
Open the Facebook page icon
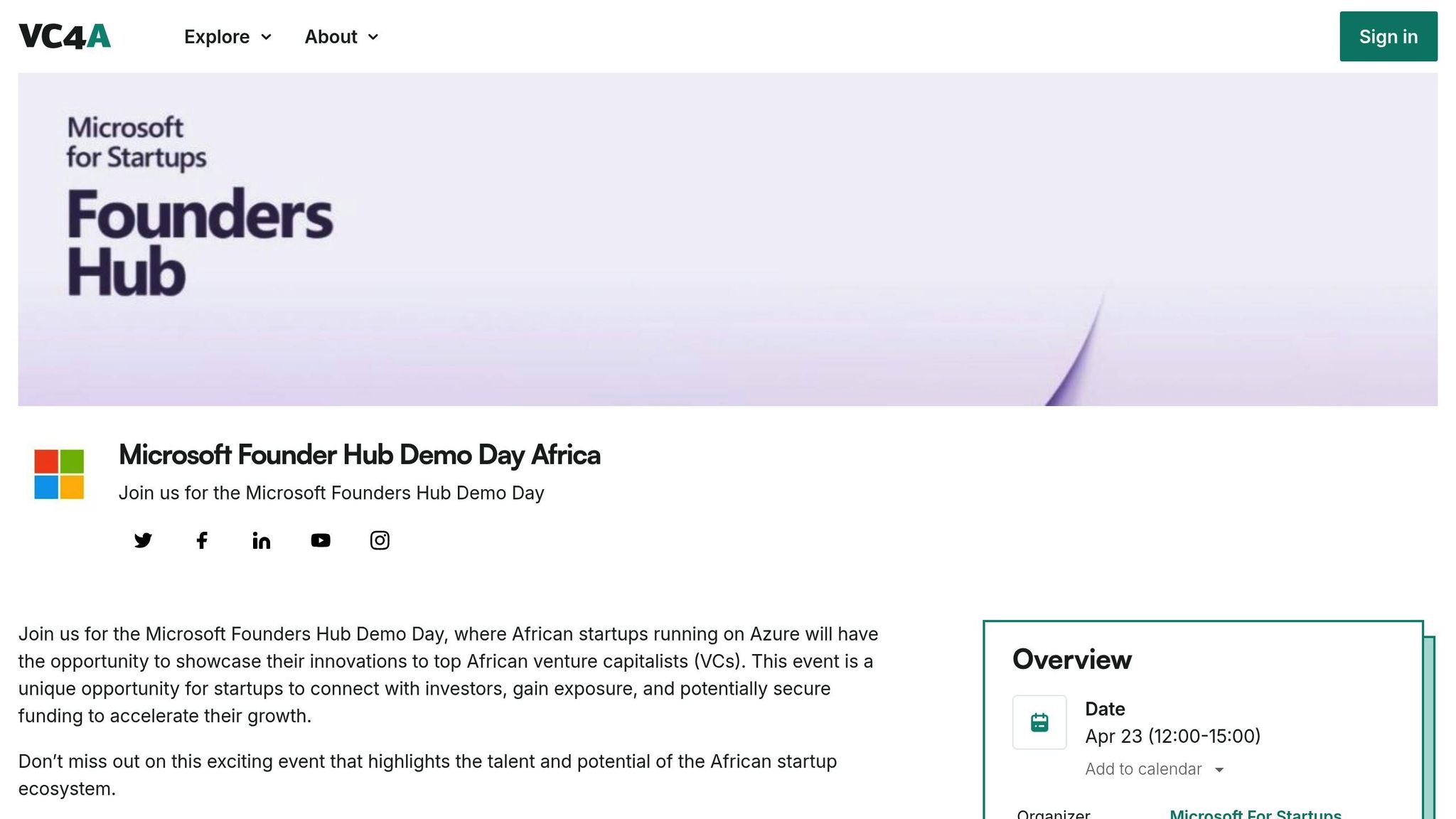(202, 540)
